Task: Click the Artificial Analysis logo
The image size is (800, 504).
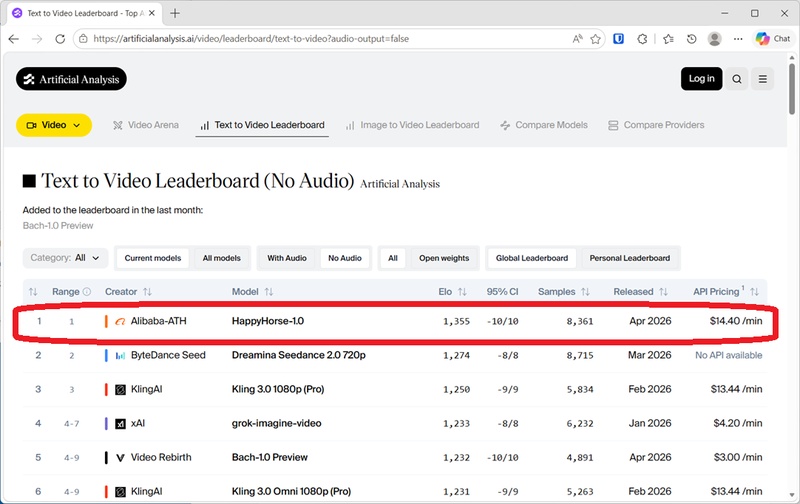Action: 71,79
